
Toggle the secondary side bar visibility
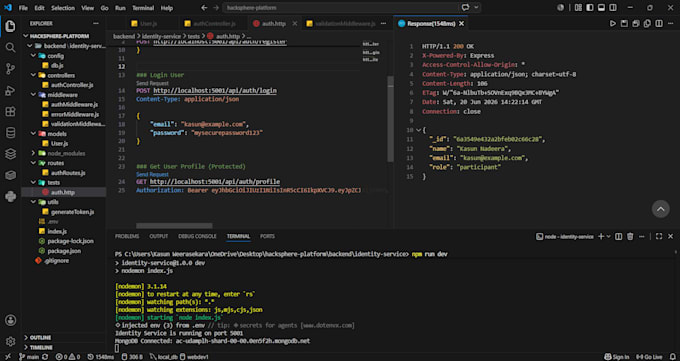click(x=613, y=8)
